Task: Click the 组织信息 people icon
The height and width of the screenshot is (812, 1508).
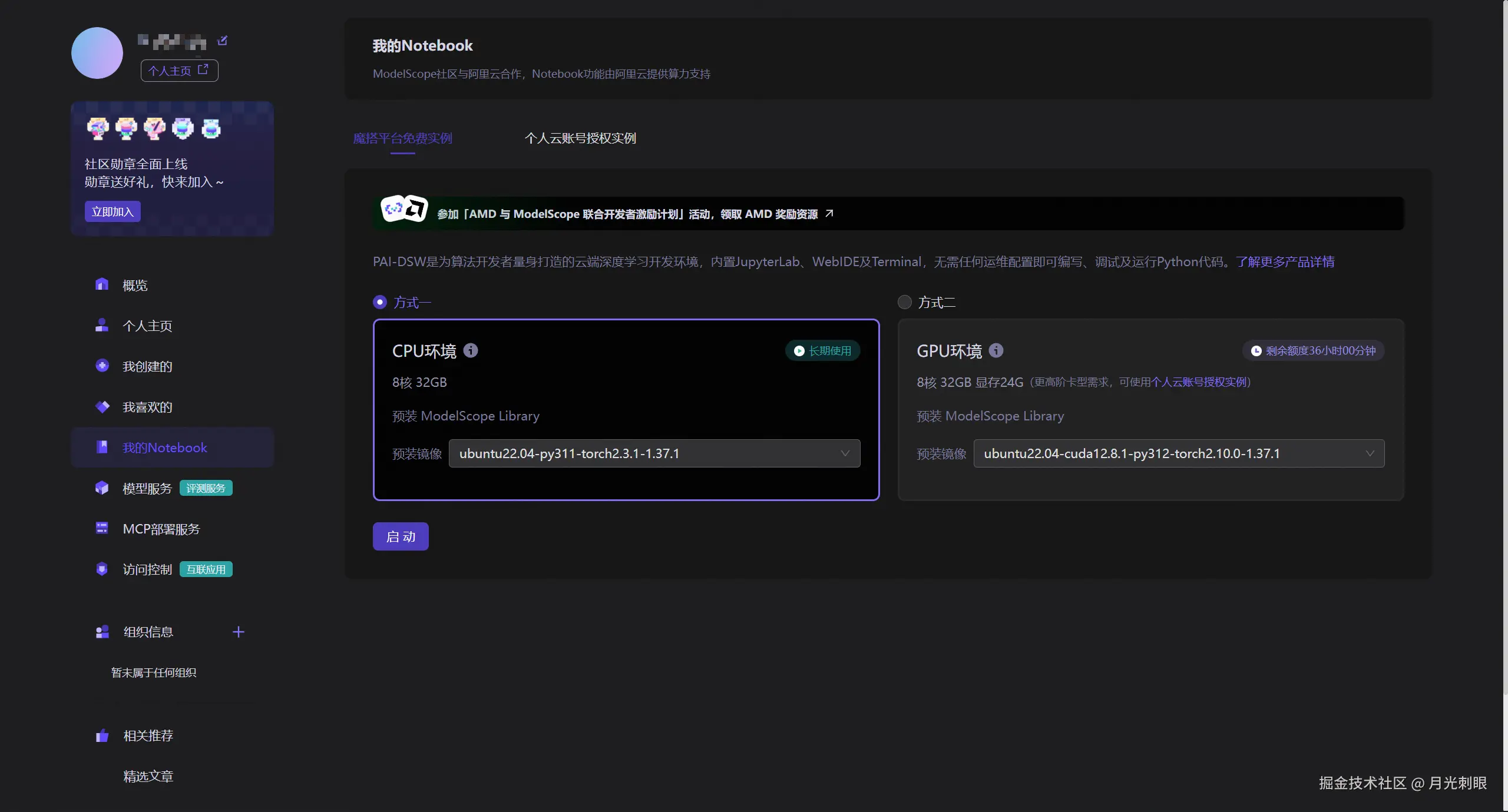Action: point(102,632)
